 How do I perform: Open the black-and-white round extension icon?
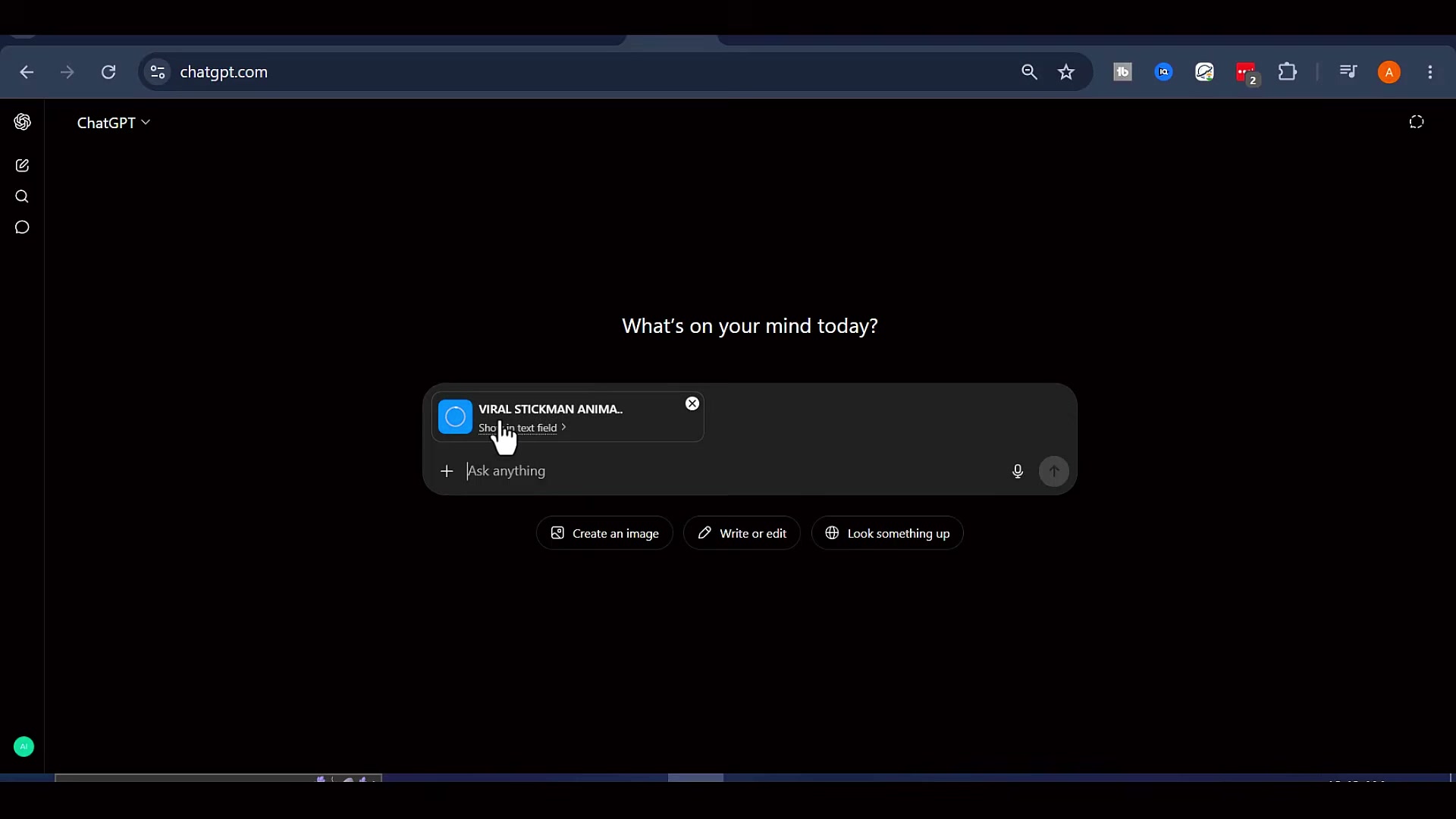point(1204,72)
